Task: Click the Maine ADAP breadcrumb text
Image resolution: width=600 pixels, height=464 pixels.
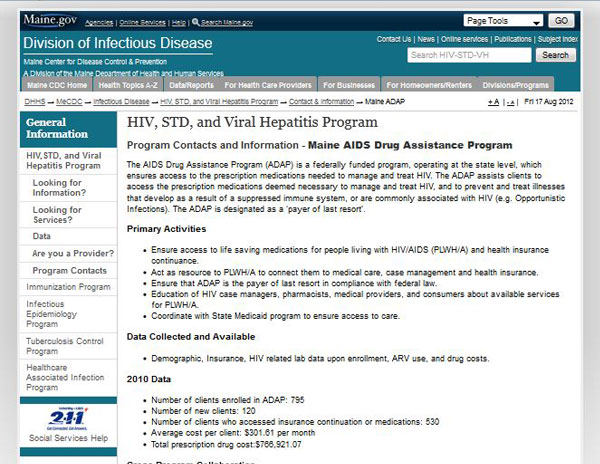Action: [385, 102]
